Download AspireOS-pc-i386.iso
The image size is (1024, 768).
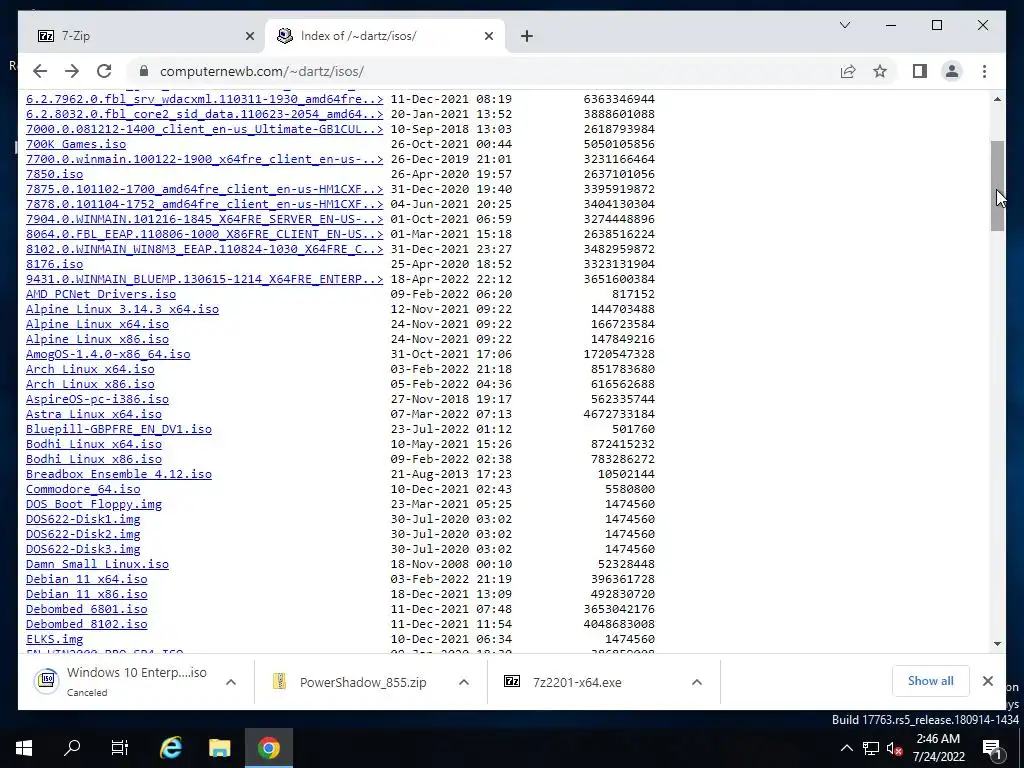(x=97, y=399)
